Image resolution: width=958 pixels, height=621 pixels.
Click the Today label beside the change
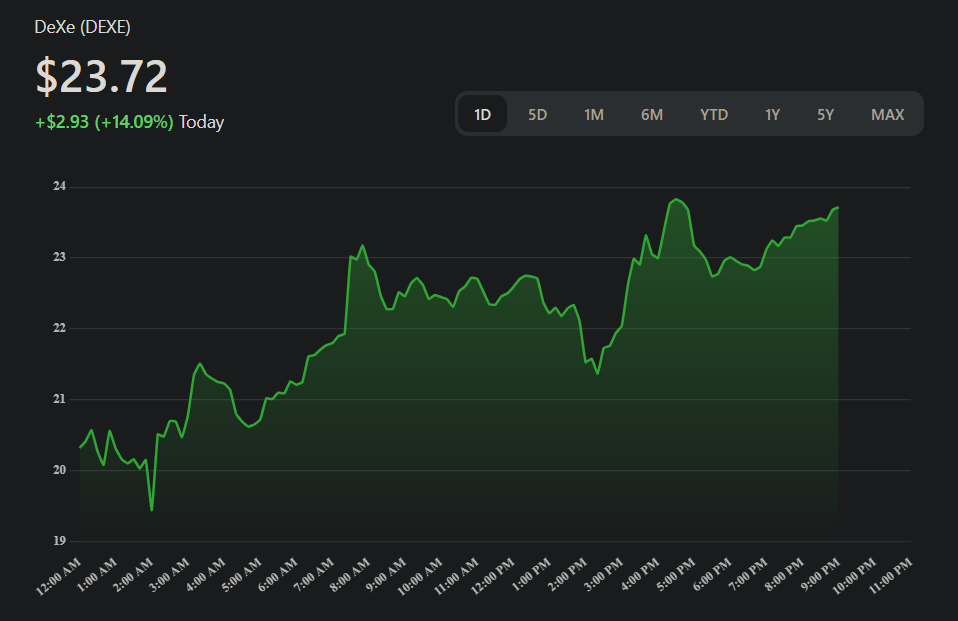click(201, 122)
